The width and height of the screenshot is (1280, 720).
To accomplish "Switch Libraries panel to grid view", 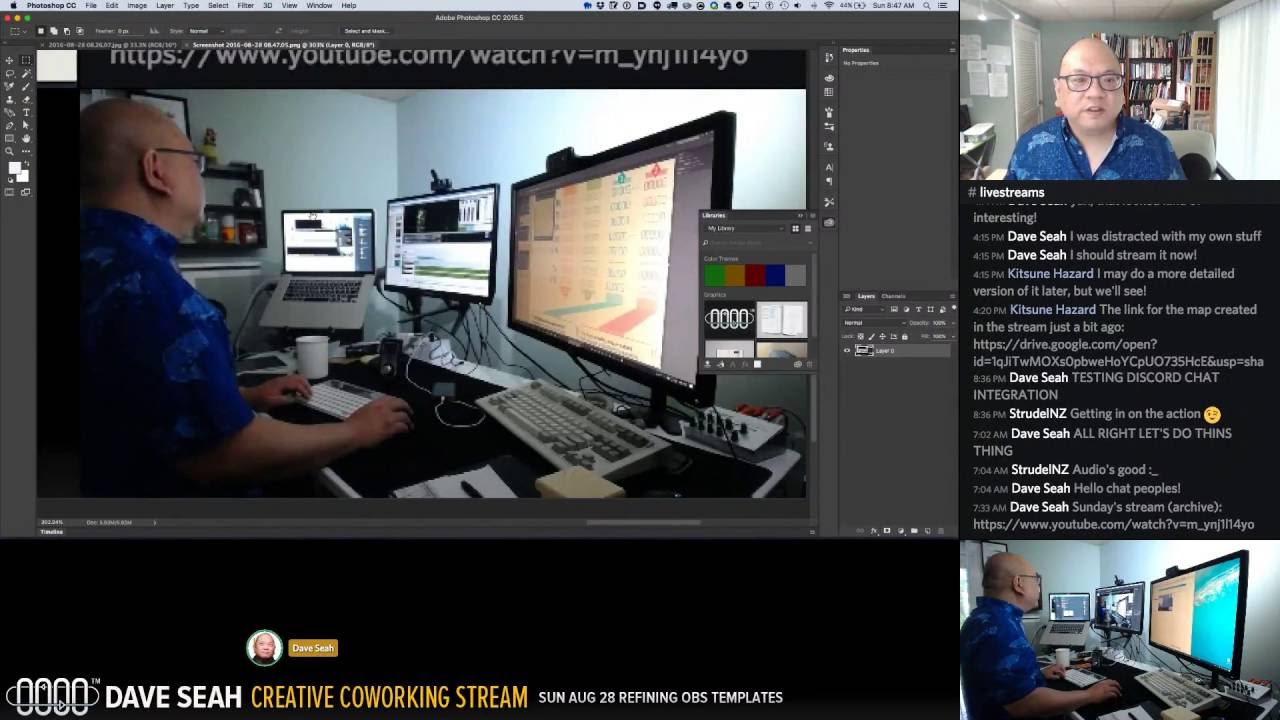I will [795, 228].
